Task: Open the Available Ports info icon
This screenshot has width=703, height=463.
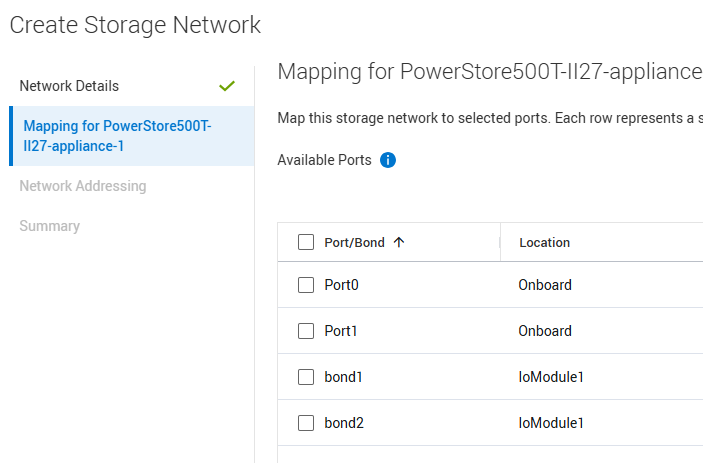Action: pos(388,160)
